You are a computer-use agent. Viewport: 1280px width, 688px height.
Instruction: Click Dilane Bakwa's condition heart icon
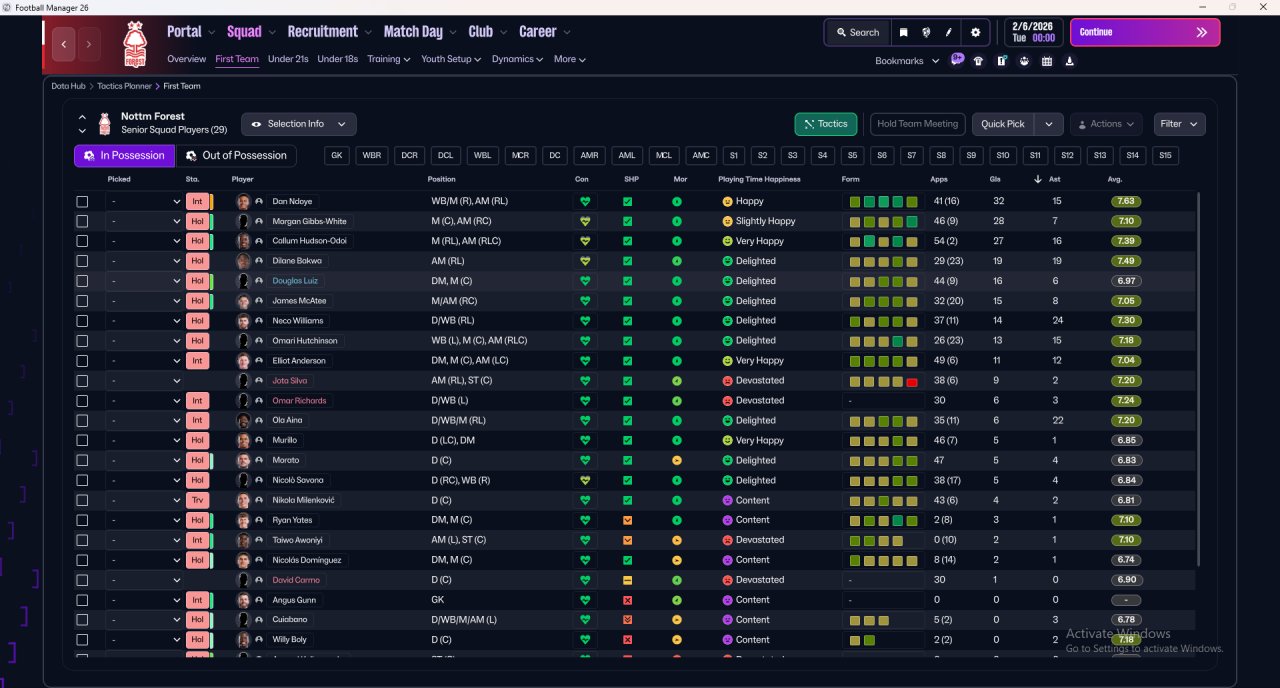click(585, 261)
